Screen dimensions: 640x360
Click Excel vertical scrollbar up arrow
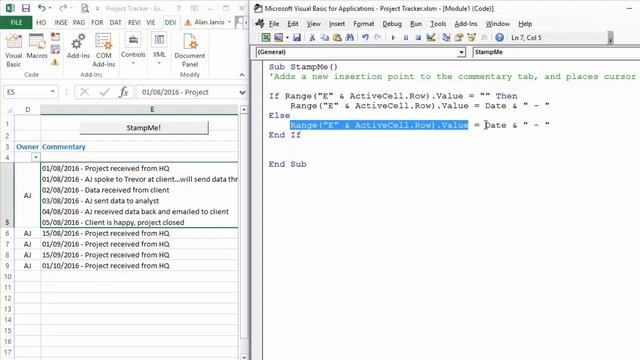pos(244,110)
